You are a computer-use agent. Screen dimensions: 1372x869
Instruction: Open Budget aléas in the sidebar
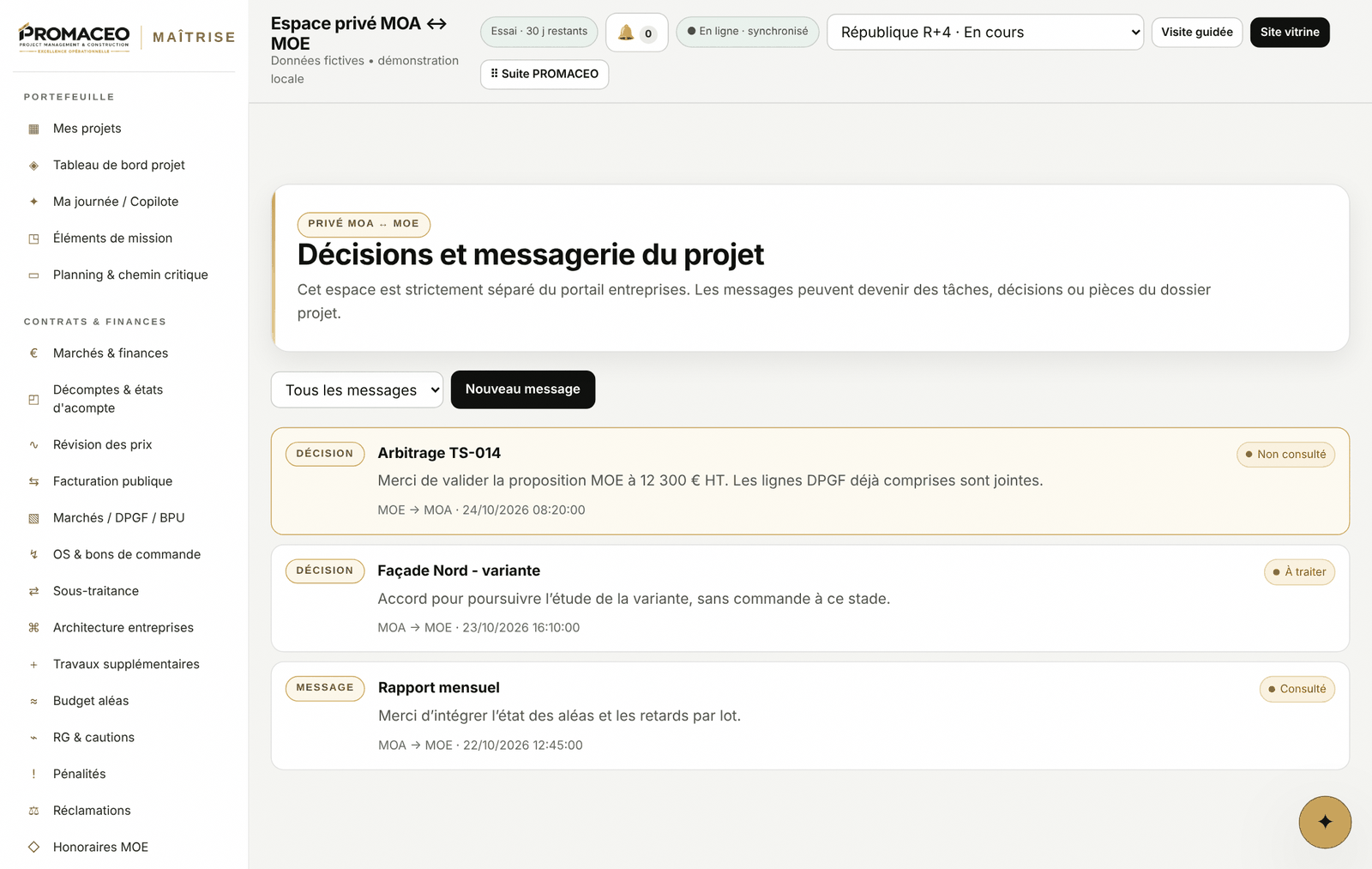coord(124,701)
